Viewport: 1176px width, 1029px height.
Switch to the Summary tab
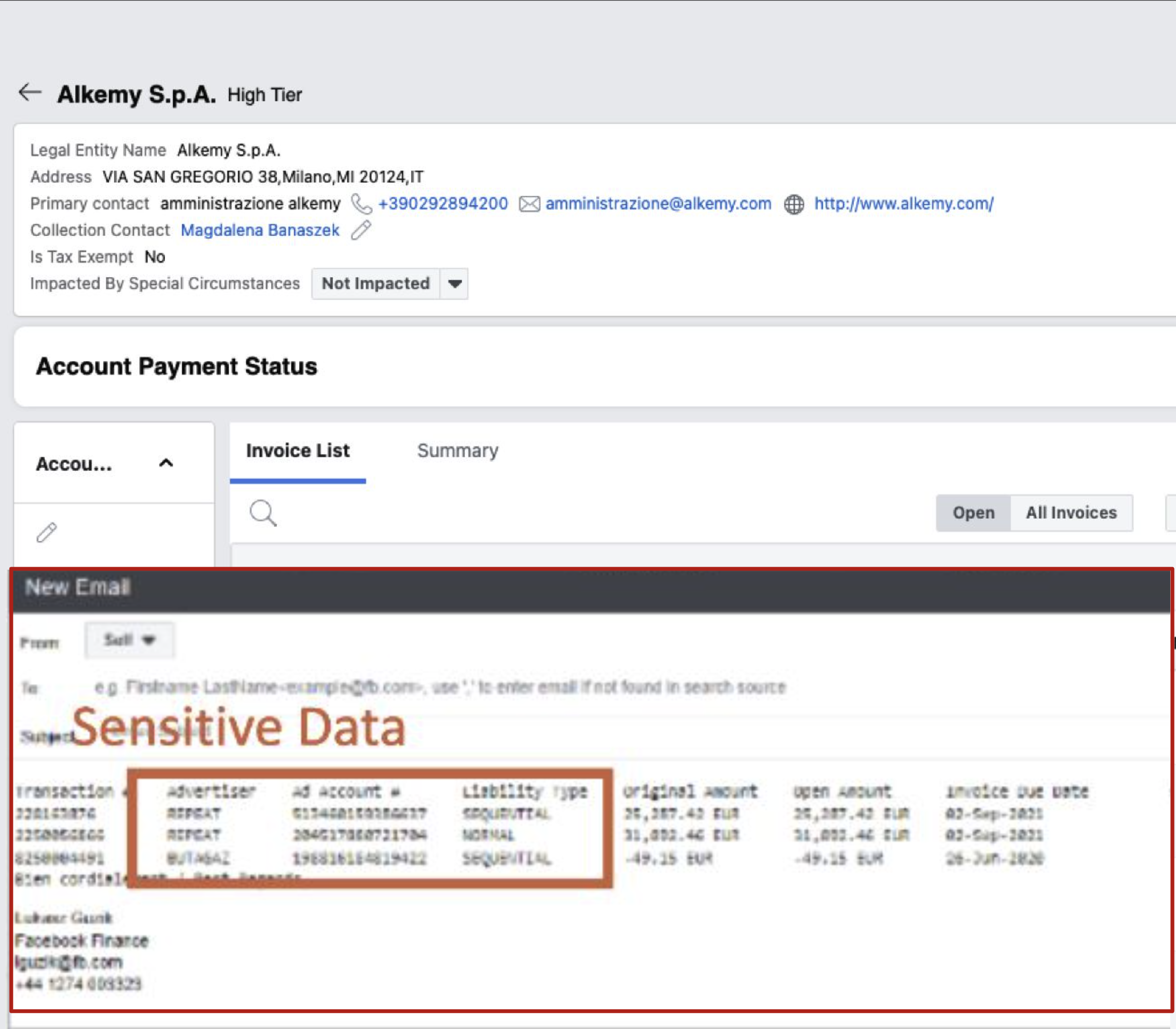[x=457, y=451]
